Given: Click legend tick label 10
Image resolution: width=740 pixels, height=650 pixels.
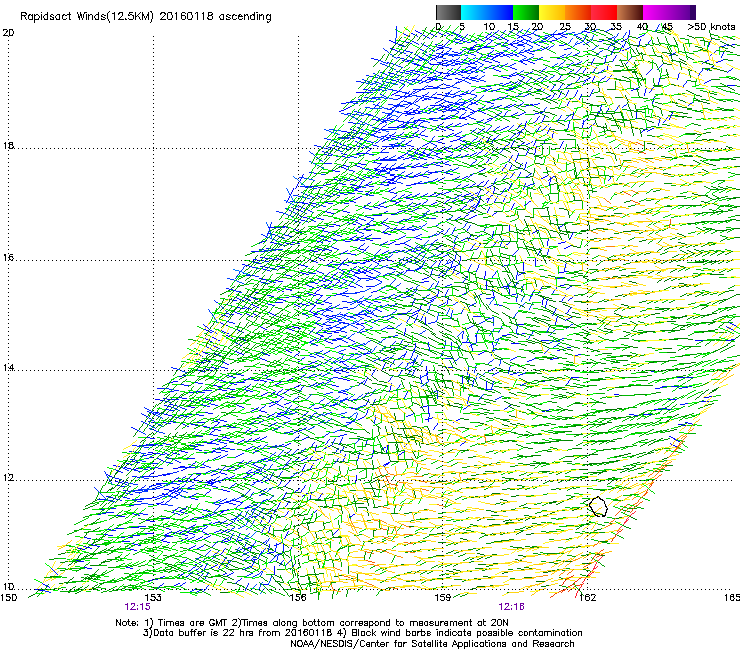Looking at the screenshot, I should click(489, 27).
